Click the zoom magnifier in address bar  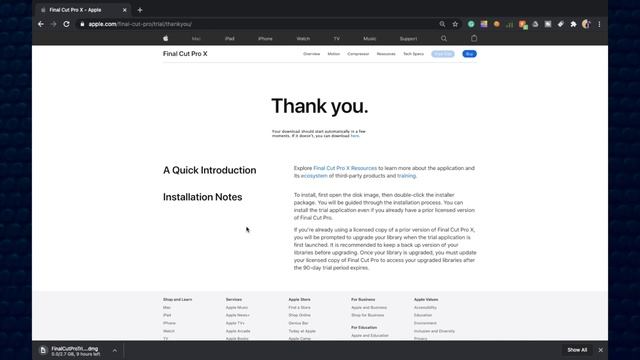click(x=442, y=24)
